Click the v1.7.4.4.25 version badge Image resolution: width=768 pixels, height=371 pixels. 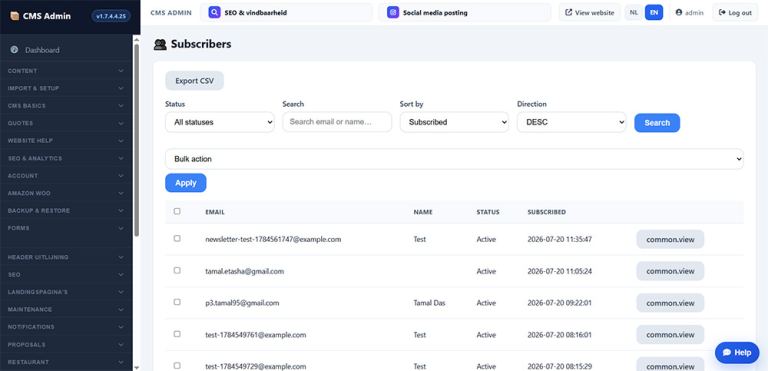(x=111, y=16)
